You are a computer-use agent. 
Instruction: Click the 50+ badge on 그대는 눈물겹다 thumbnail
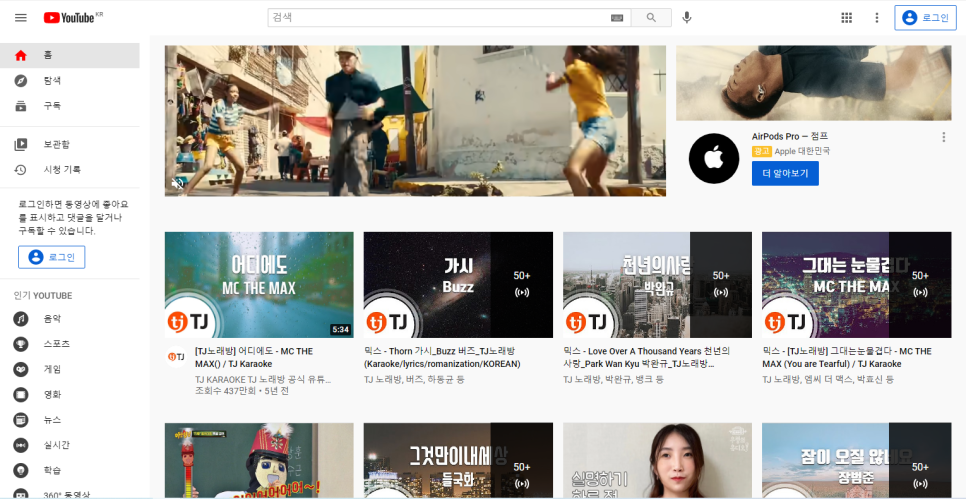coord(920,285)
